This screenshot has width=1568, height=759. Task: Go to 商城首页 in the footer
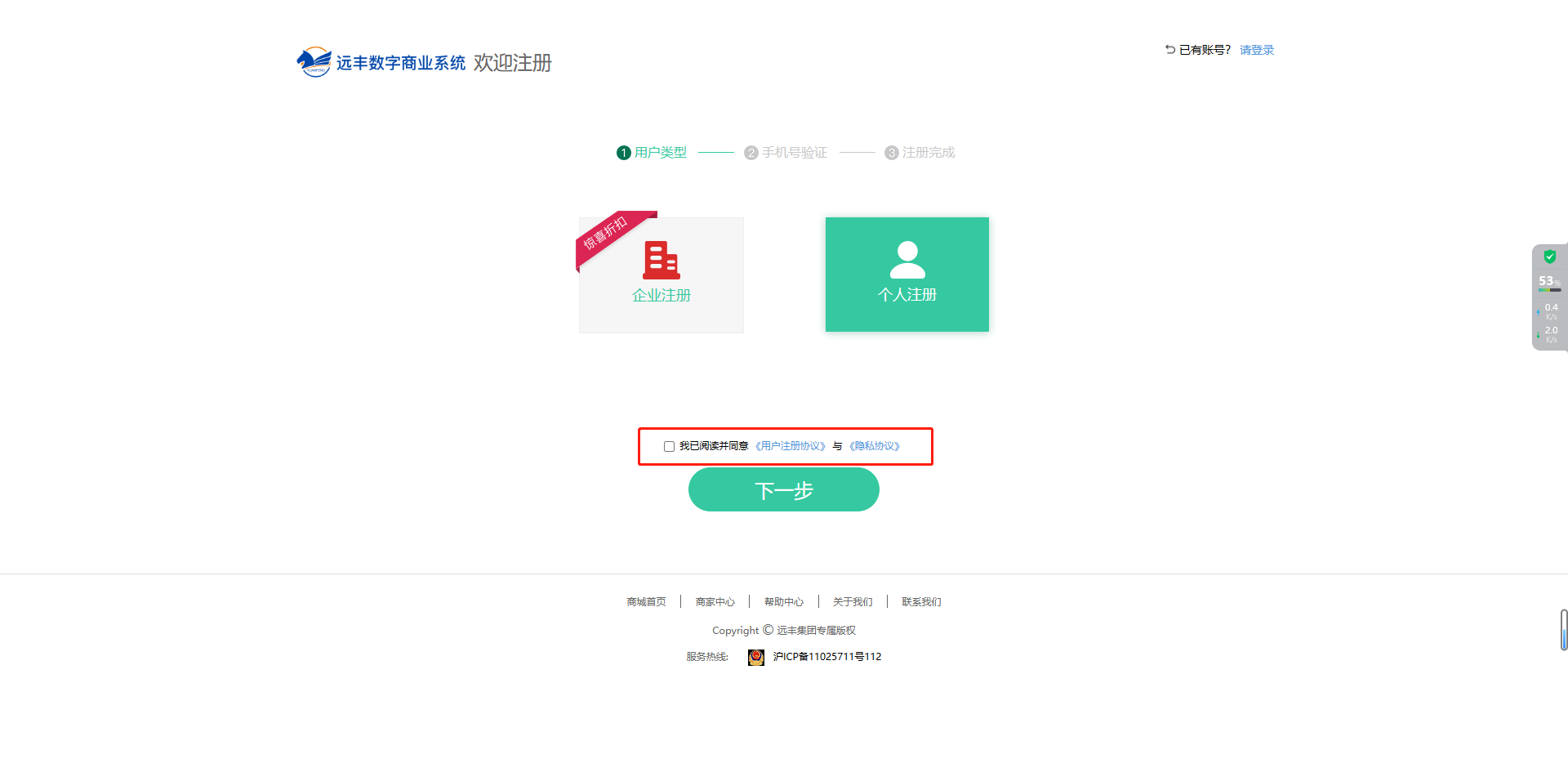pyautogui.click(x=646, y=602)
